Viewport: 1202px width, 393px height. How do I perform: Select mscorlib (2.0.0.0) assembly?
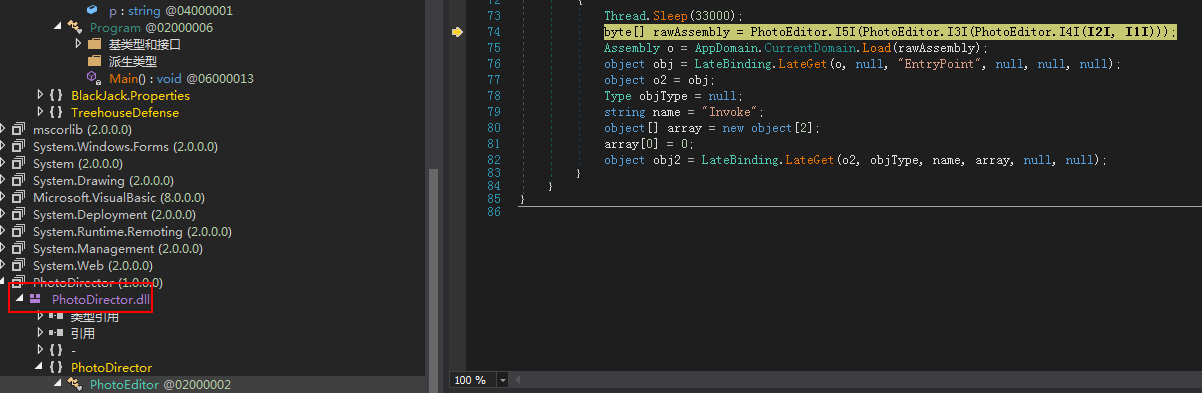click(x=83, y=129)
